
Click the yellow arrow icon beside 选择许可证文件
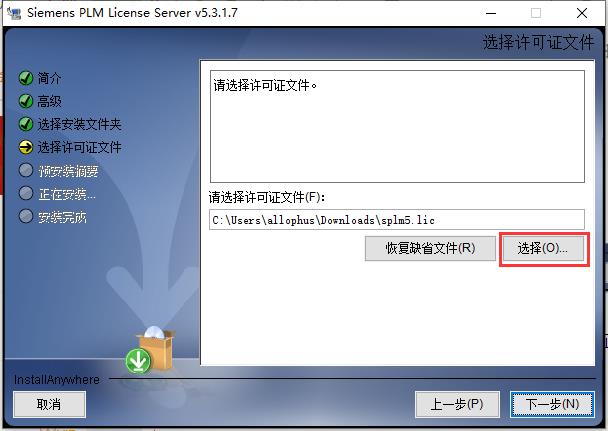tap(26, 147)
